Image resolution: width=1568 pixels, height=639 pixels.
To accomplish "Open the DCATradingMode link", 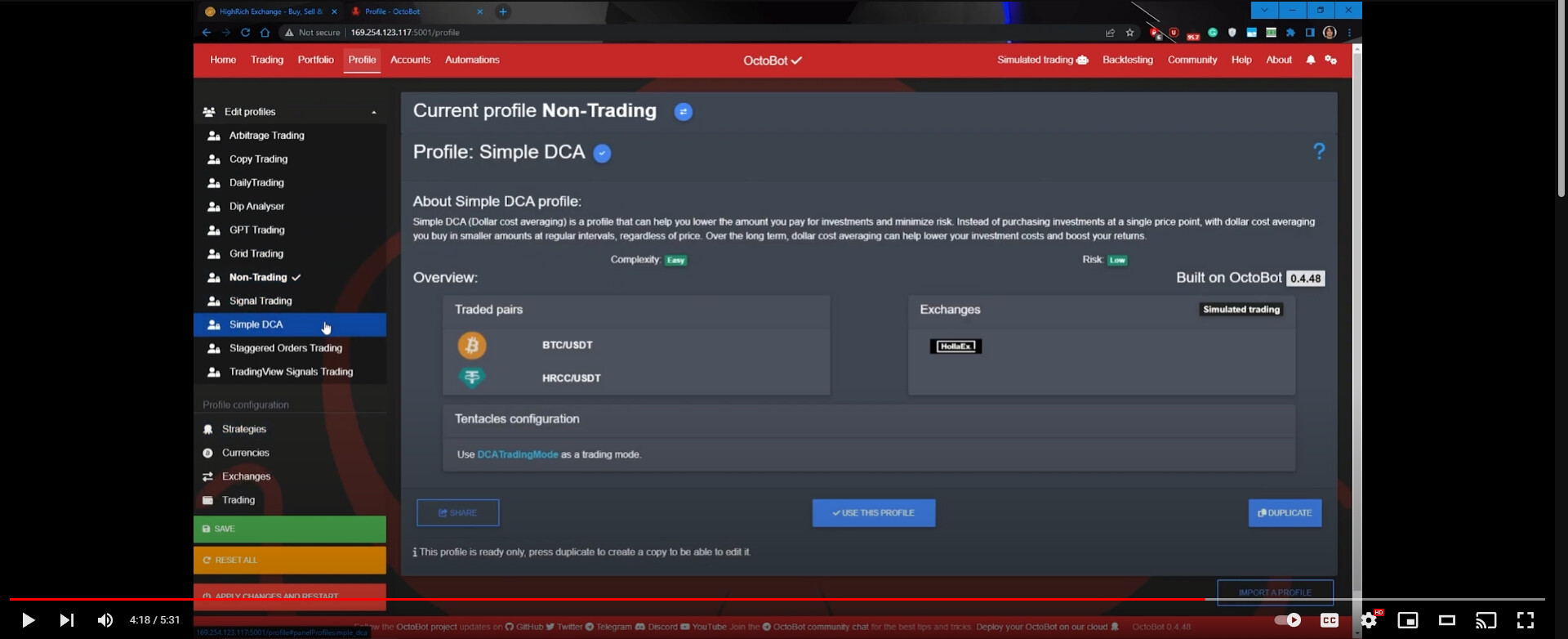I will coord(517,454).
